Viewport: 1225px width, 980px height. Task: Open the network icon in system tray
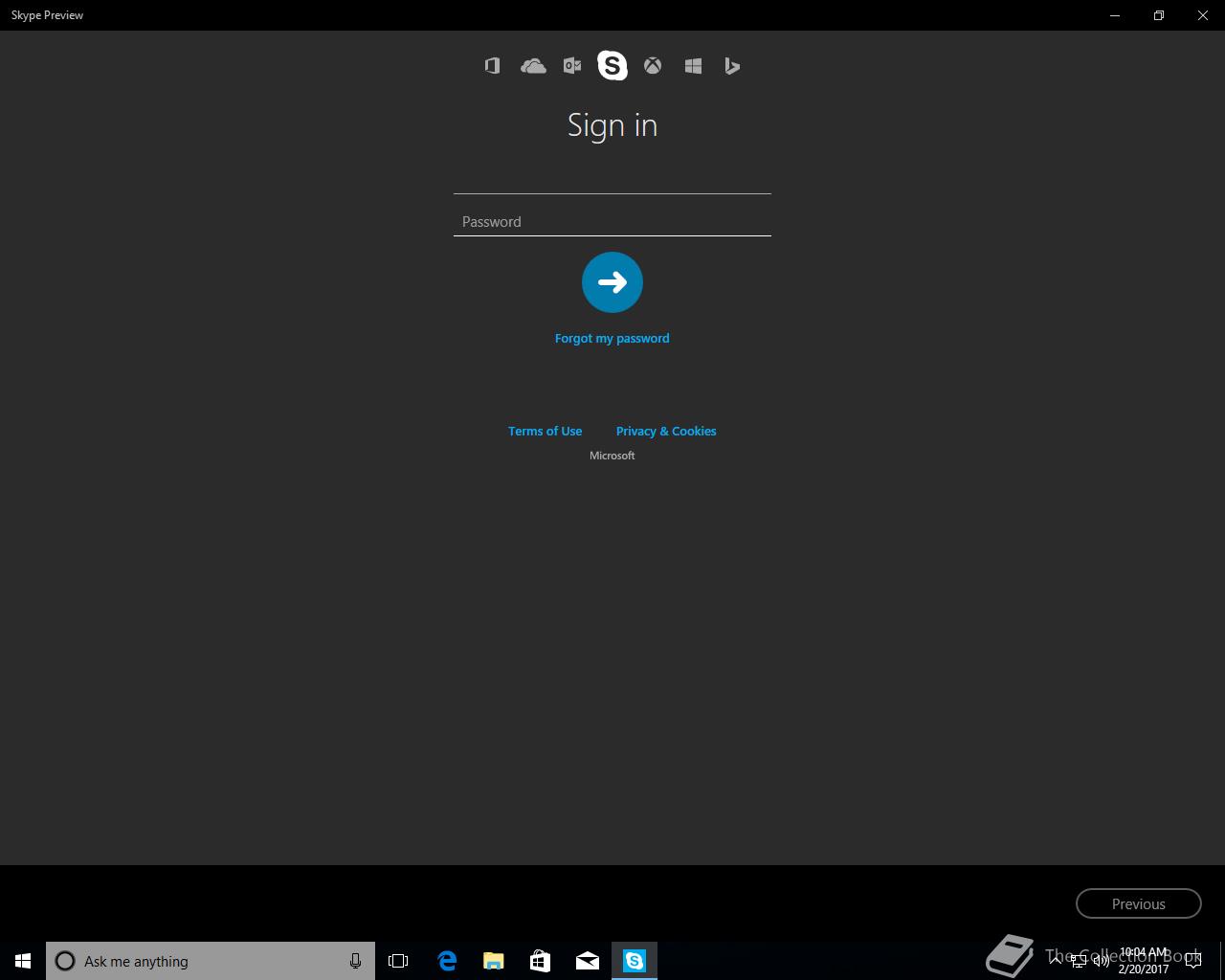(x=1079, y=961)
